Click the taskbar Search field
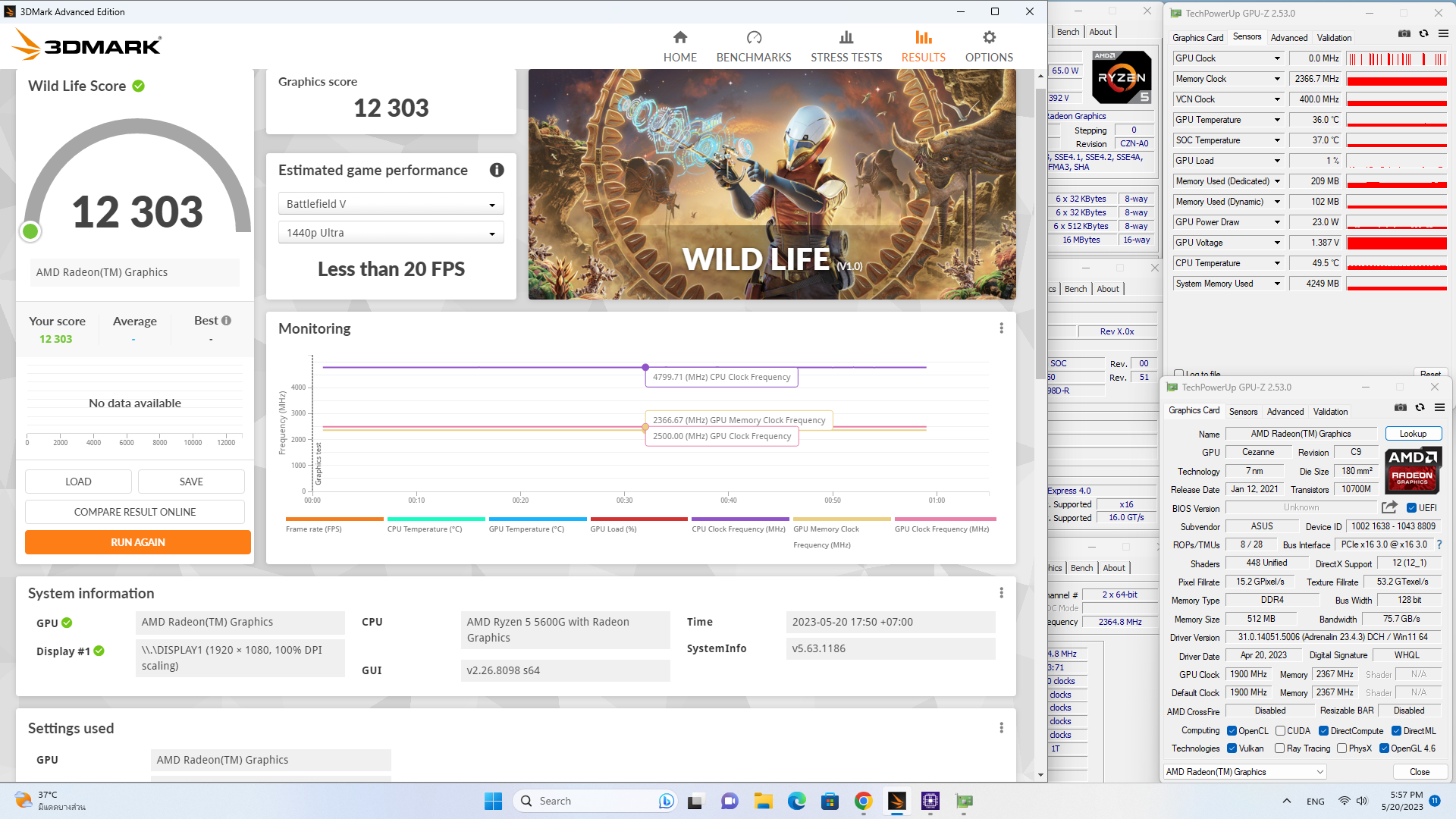Image resolution: width=1456 pixels, height=819 pixels. (x=594, y=801)
